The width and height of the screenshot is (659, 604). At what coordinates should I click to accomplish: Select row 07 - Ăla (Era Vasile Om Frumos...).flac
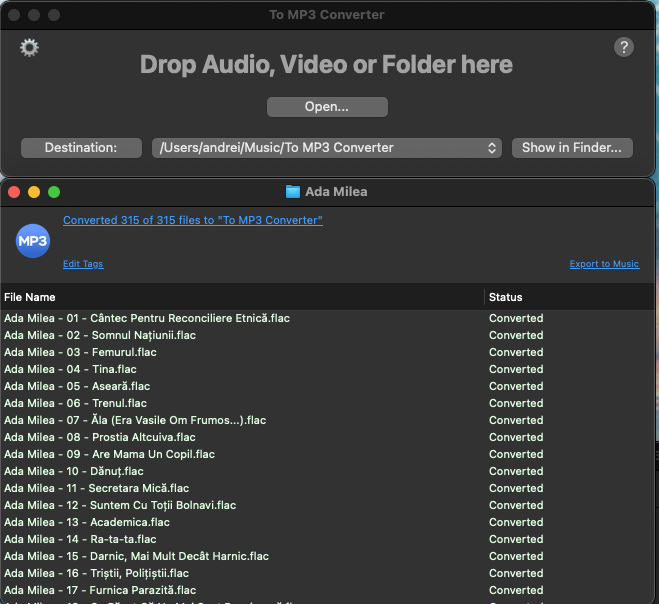[x=327, y=420]
